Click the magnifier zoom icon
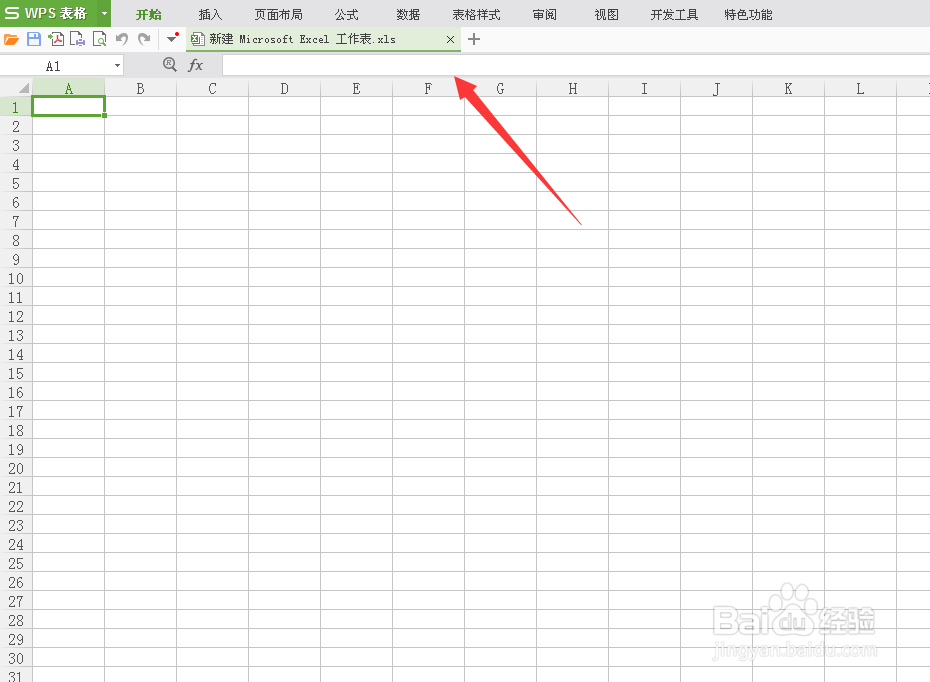The image size is (930, 682). (170, 64)
